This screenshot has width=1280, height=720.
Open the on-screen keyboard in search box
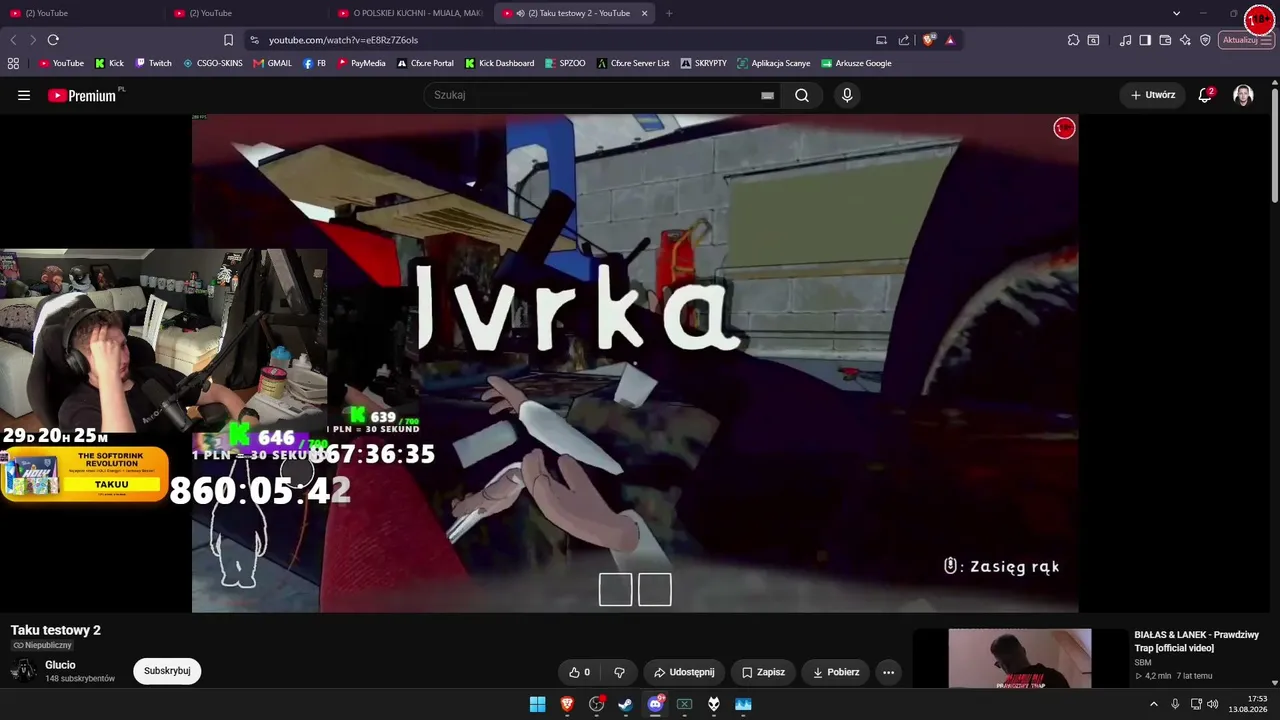point(767,95)
